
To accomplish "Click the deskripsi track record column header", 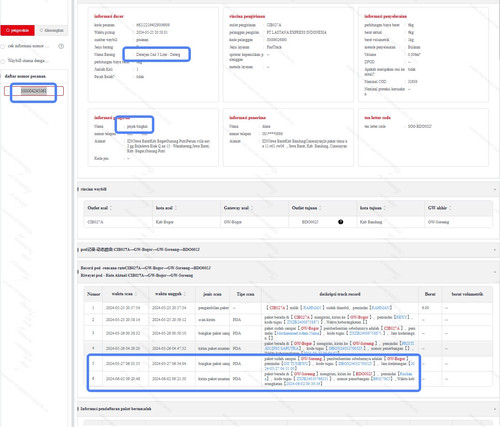I will (340, 294).
